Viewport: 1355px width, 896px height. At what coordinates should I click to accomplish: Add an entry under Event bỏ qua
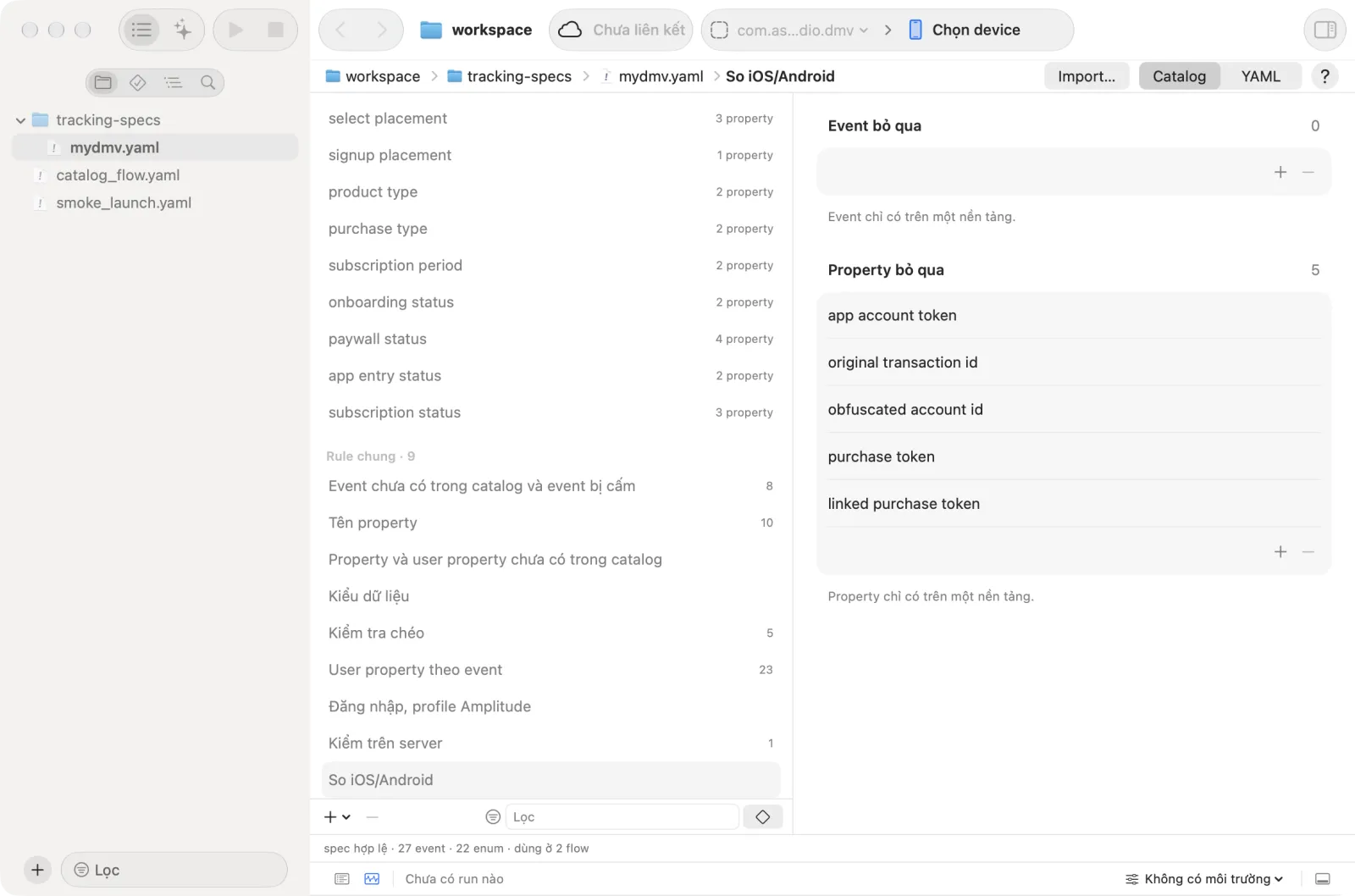(1280, 172)
